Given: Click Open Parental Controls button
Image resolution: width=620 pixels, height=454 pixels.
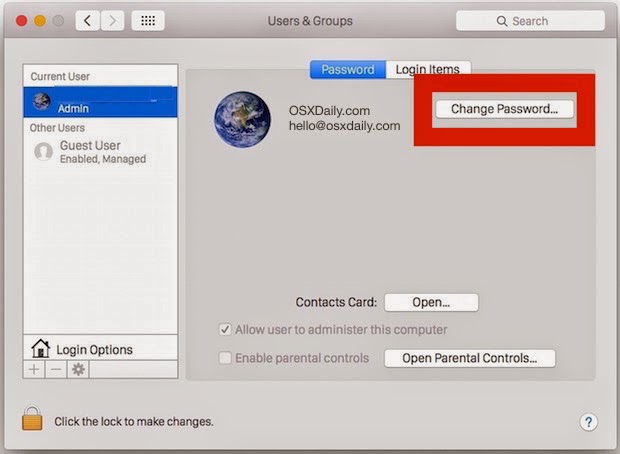Looking at the screenshot, I should [470, 358].
